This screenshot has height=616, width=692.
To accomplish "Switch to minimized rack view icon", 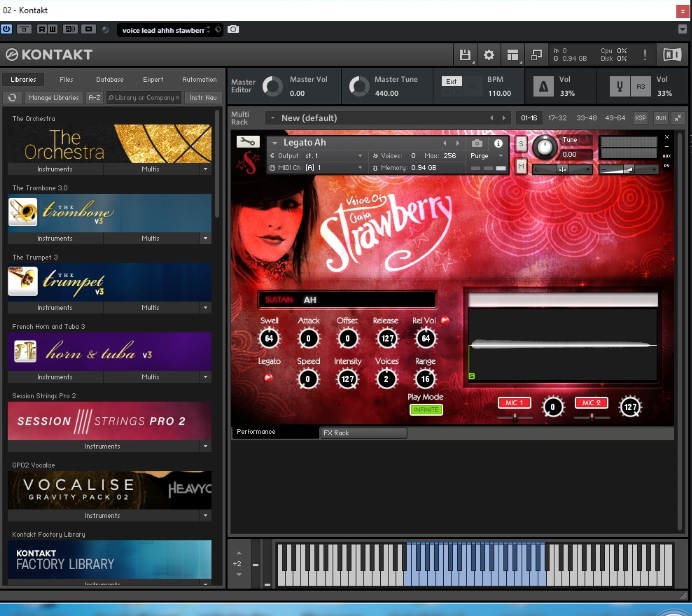I will coord(536,55).
